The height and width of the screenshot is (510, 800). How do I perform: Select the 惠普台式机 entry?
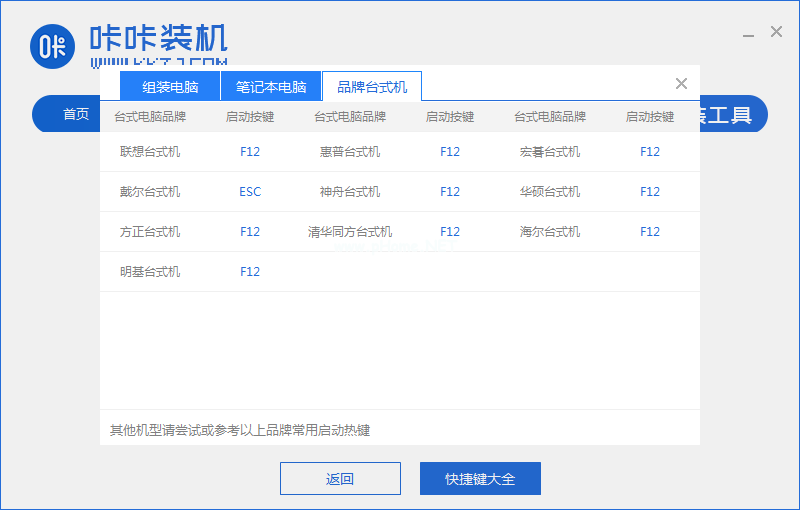[x=350, y=152]
